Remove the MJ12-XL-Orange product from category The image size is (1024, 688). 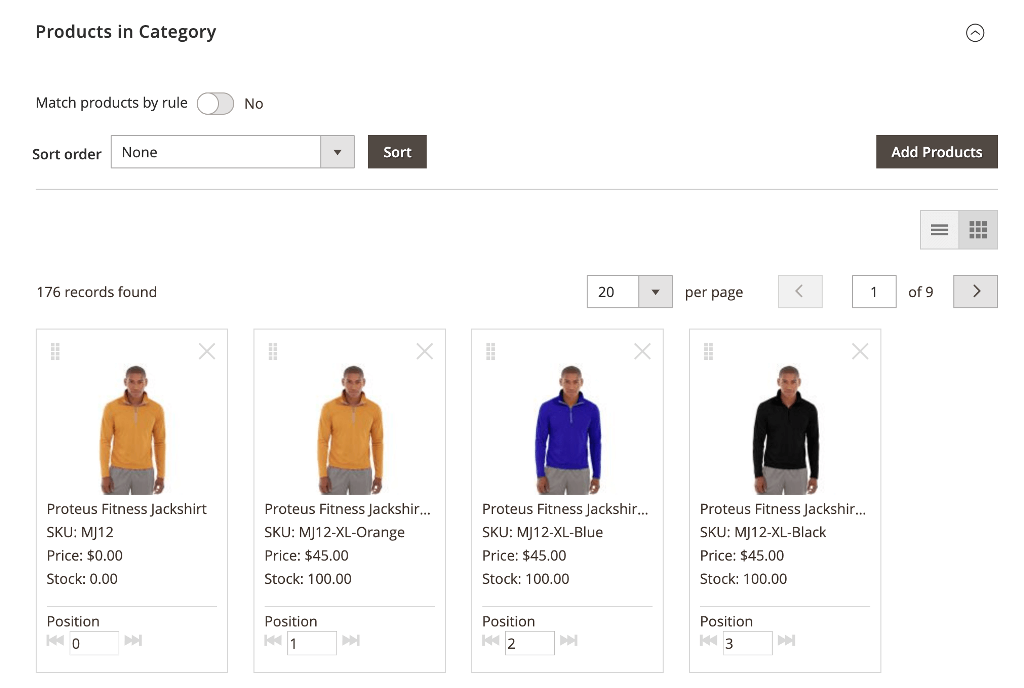click(424, 351)
